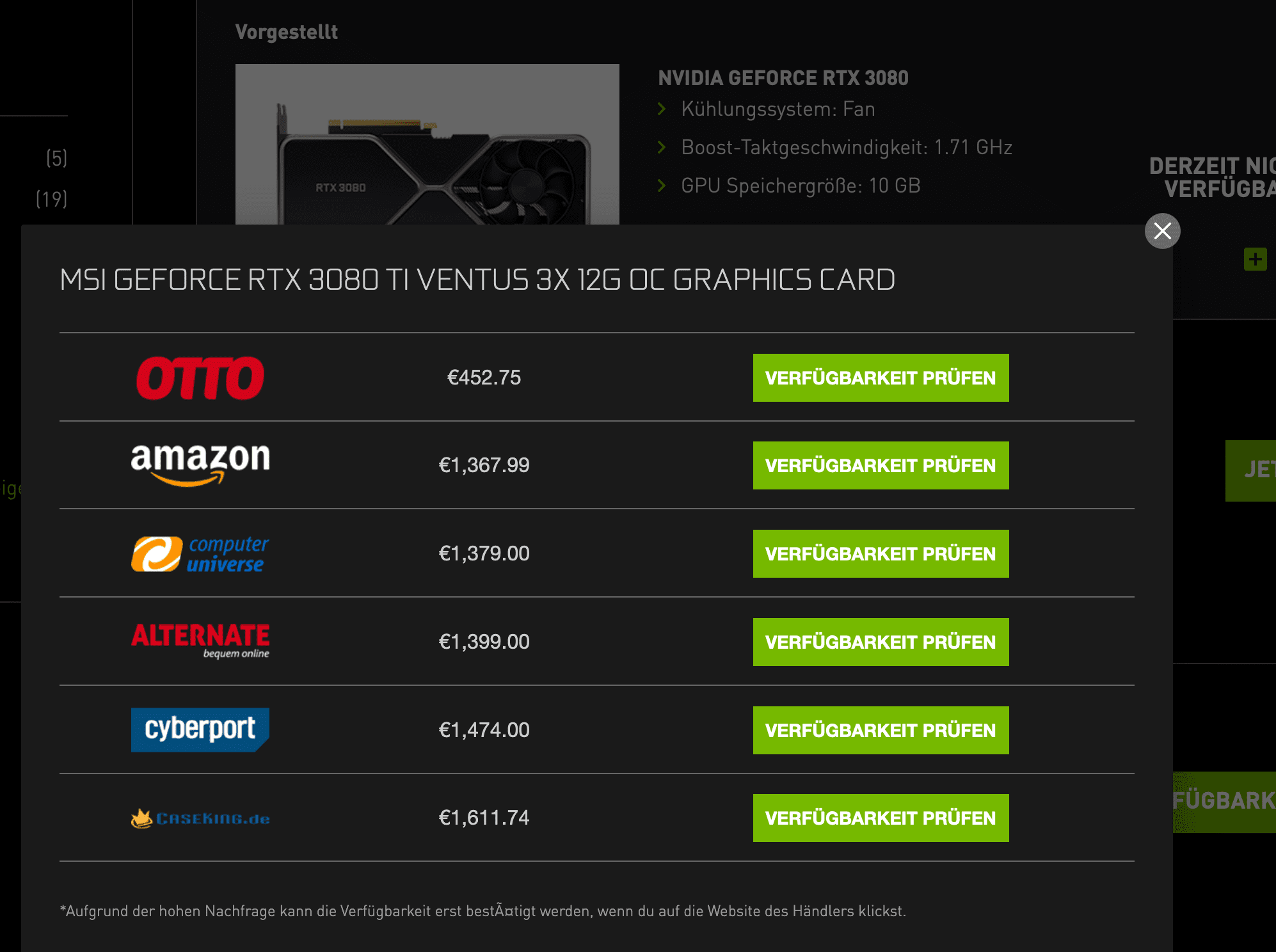Check availability at OTTO for €452.75
The width and height of the screenshot is (1276, 952).
tap(881, 377)
